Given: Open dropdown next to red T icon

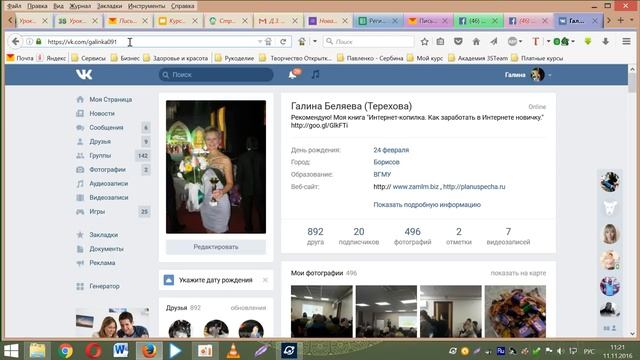Looking at the screenshot, I should (548, 42).
